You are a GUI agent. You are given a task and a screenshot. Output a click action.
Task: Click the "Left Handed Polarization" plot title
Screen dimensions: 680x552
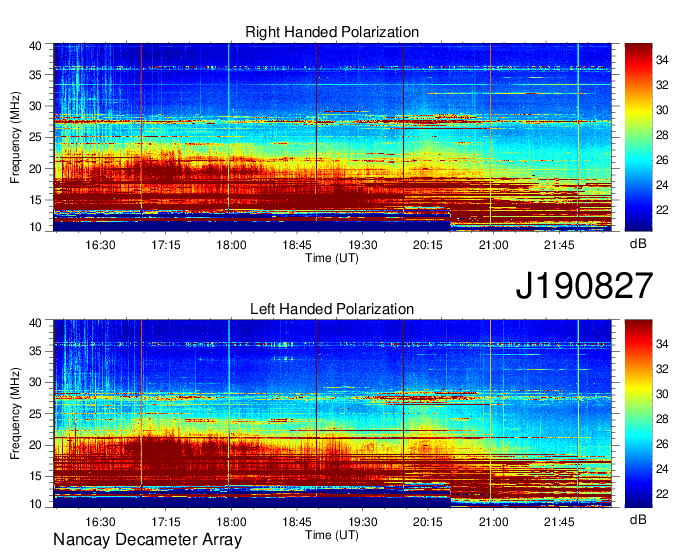point(332,309)
